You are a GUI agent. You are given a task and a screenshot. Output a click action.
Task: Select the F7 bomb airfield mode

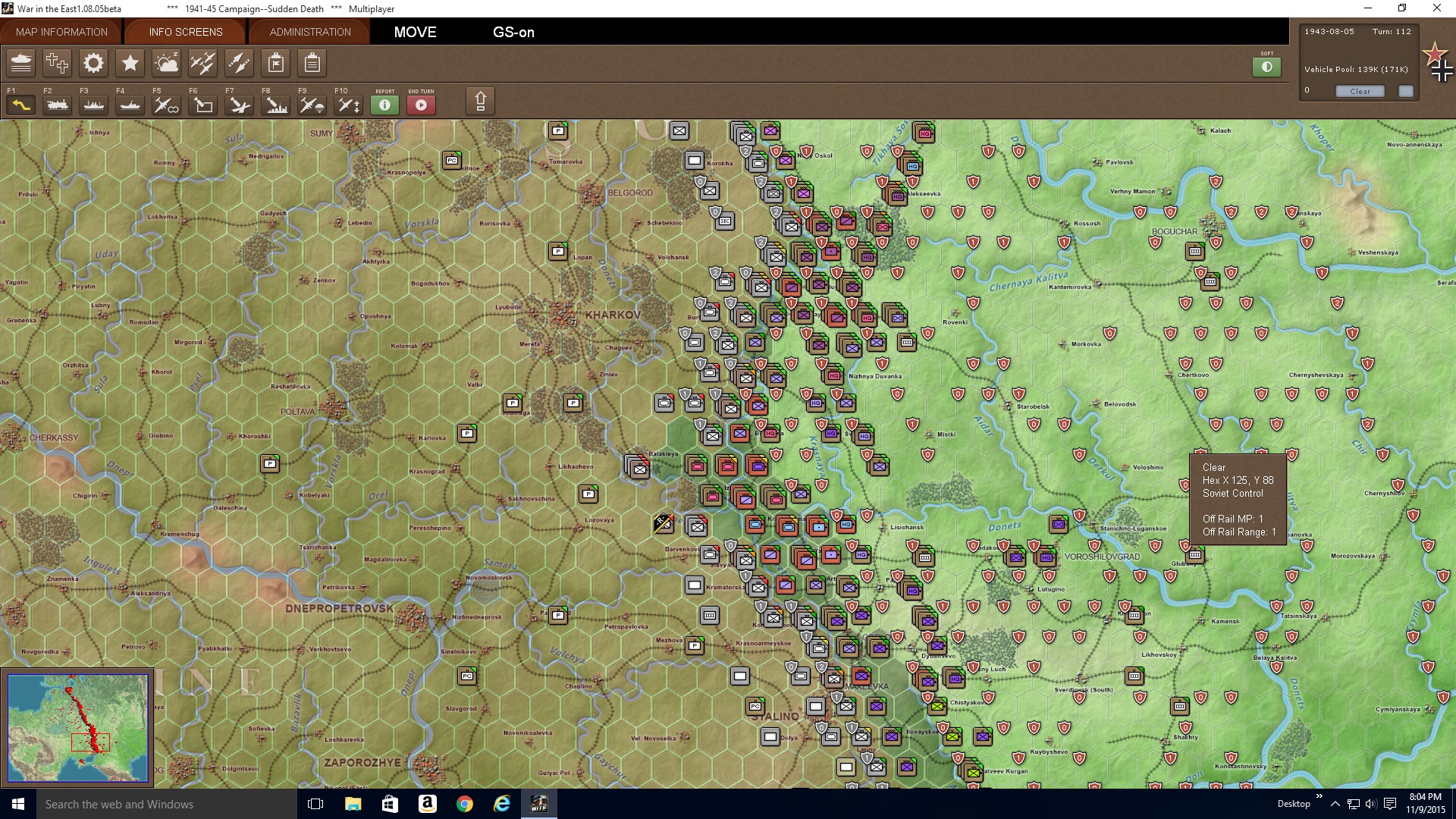[240, 105]
